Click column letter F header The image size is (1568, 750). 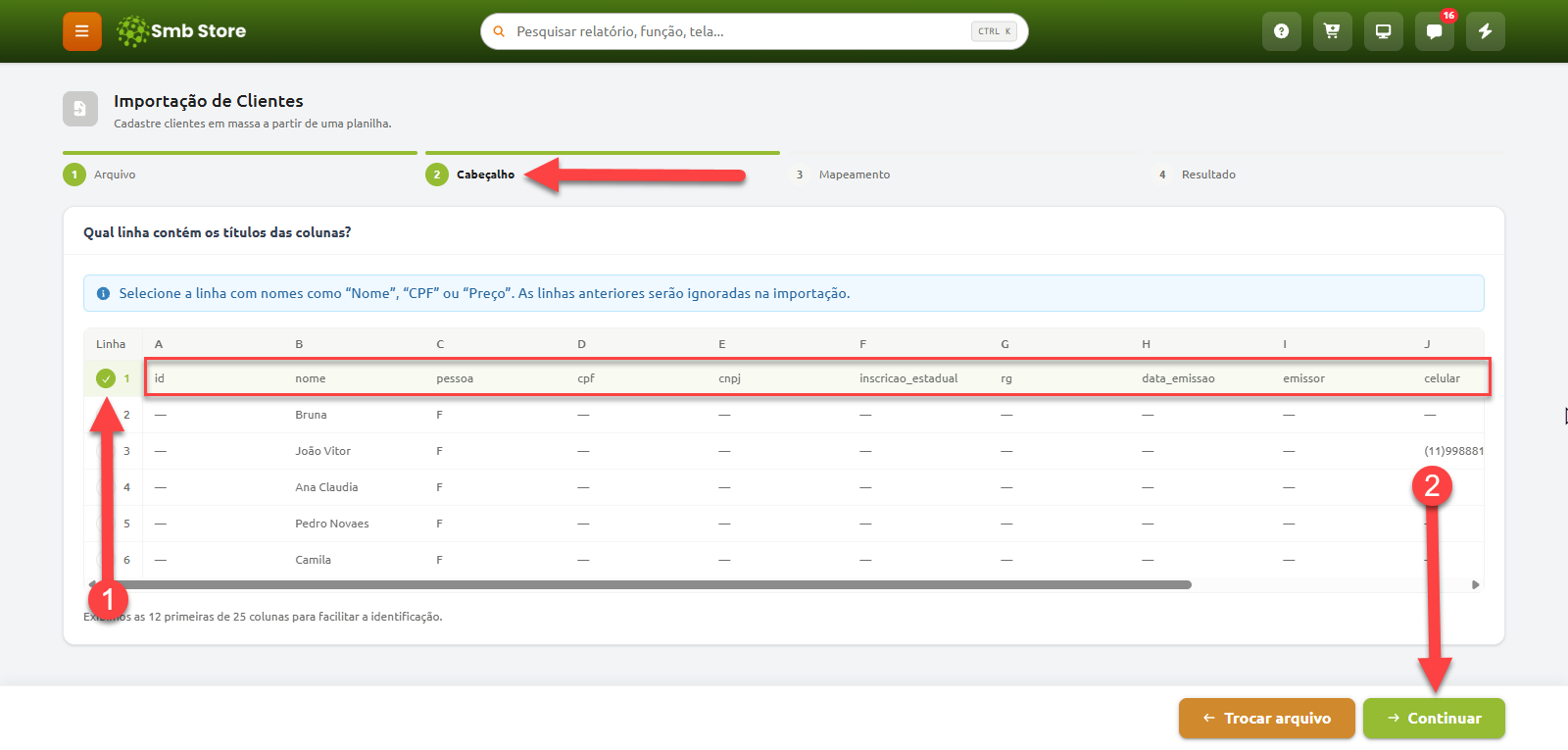point(862,344)
